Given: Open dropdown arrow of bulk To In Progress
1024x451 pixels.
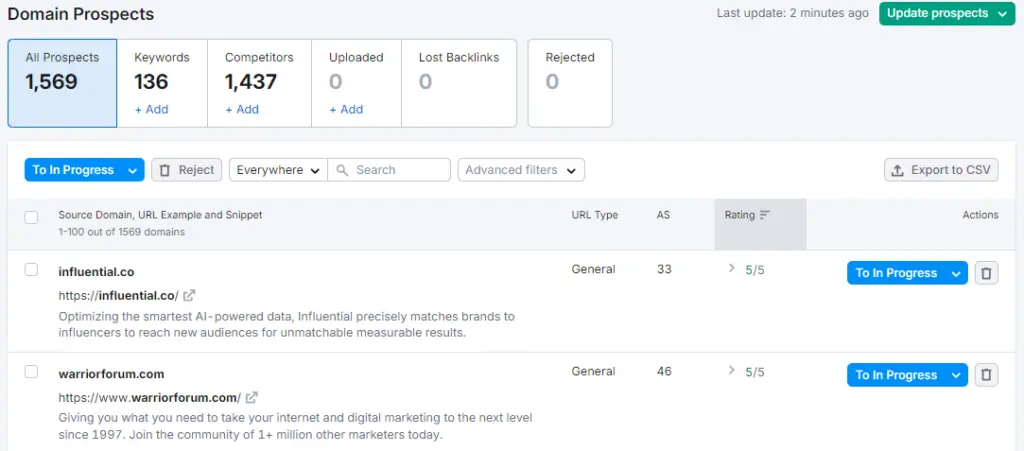Looking at the screenshot, I should pos(132,170).
